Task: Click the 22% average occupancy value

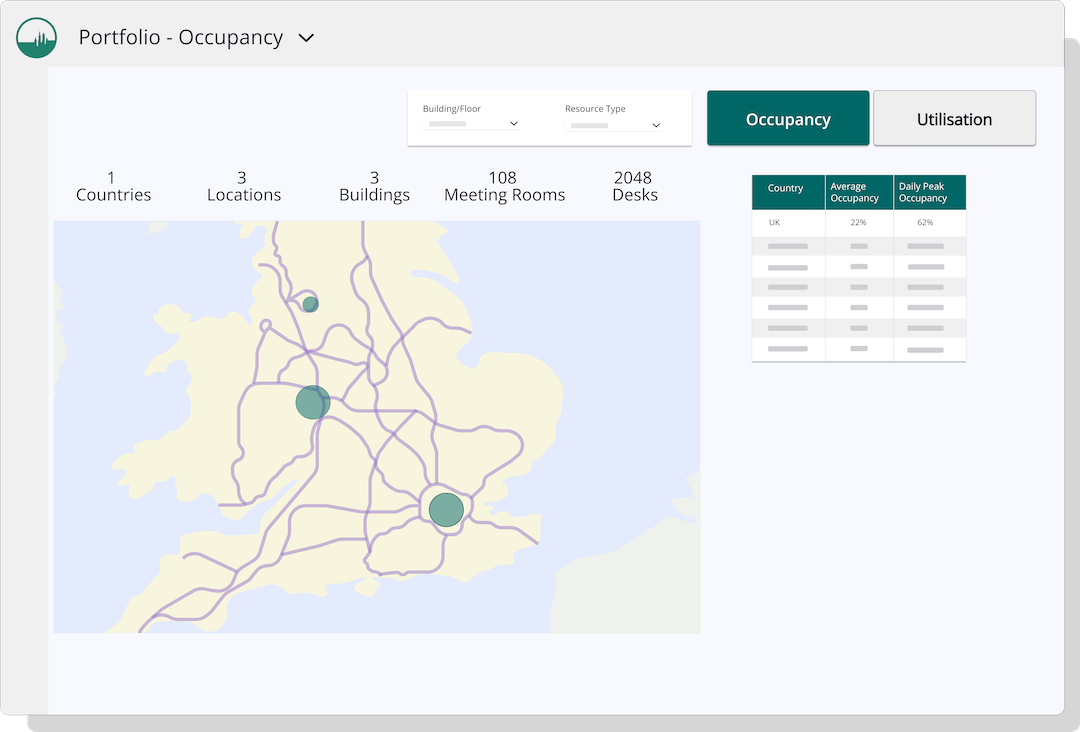Action: click(x=858, y=223)
